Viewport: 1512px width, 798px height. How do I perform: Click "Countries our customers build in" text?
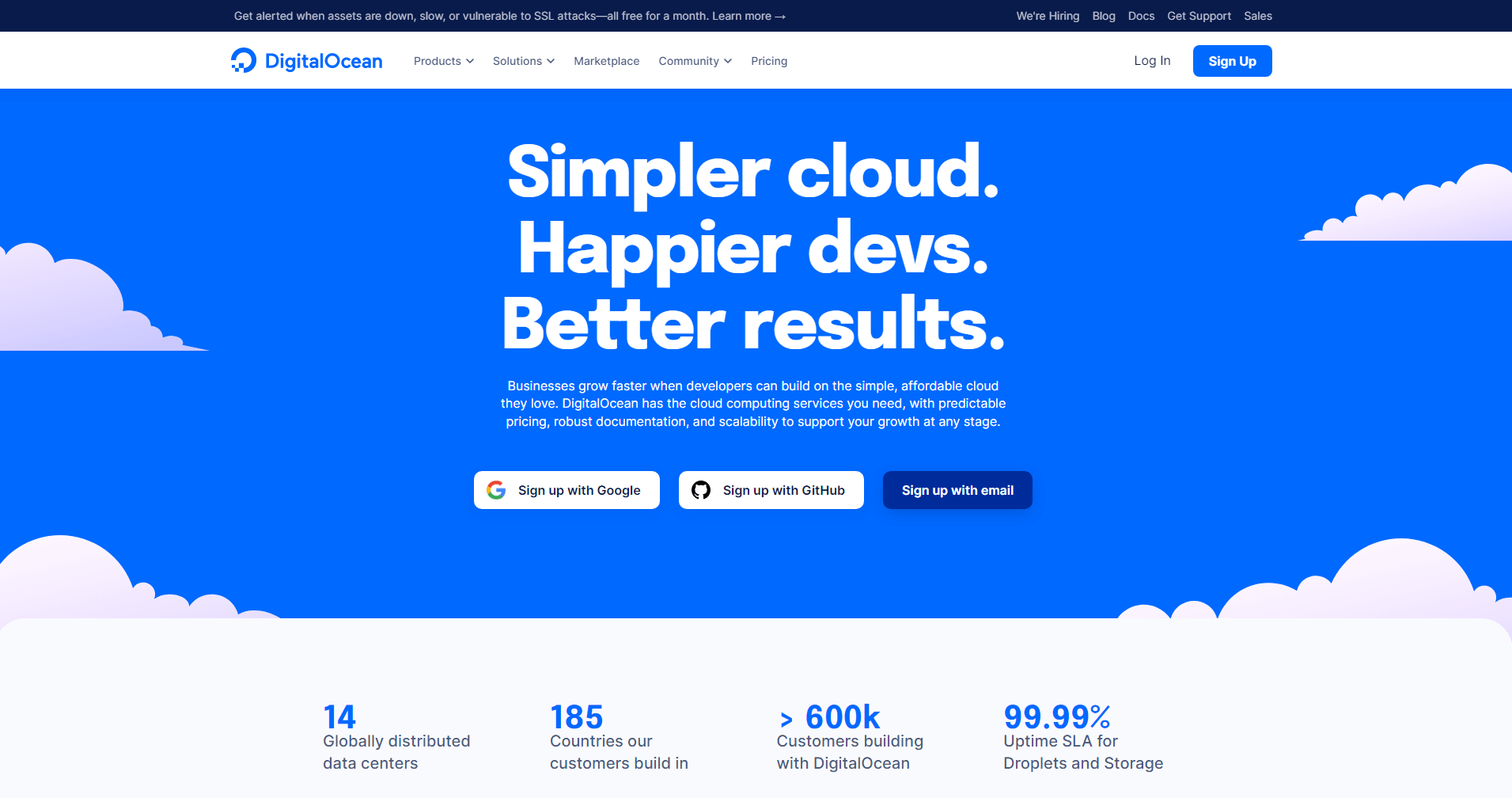[x=619, y=752]
